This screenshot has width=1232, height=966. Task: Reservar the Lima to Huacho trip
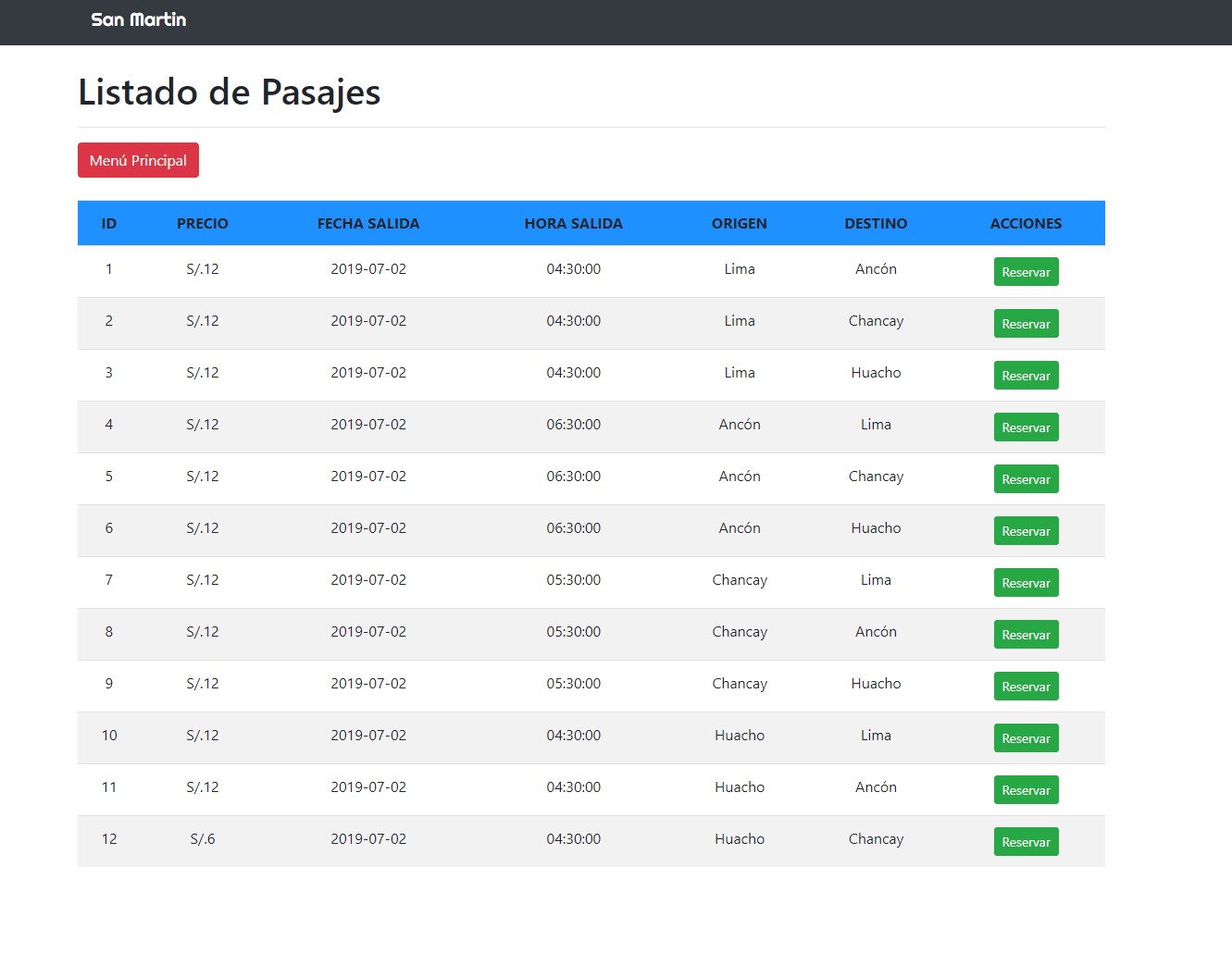[x=1026, y=375]
